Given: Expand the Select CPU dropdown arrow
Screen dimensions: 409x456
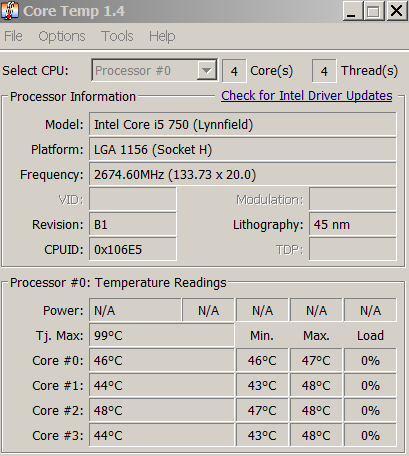Looking at the screenshot, I should (207, 70).
